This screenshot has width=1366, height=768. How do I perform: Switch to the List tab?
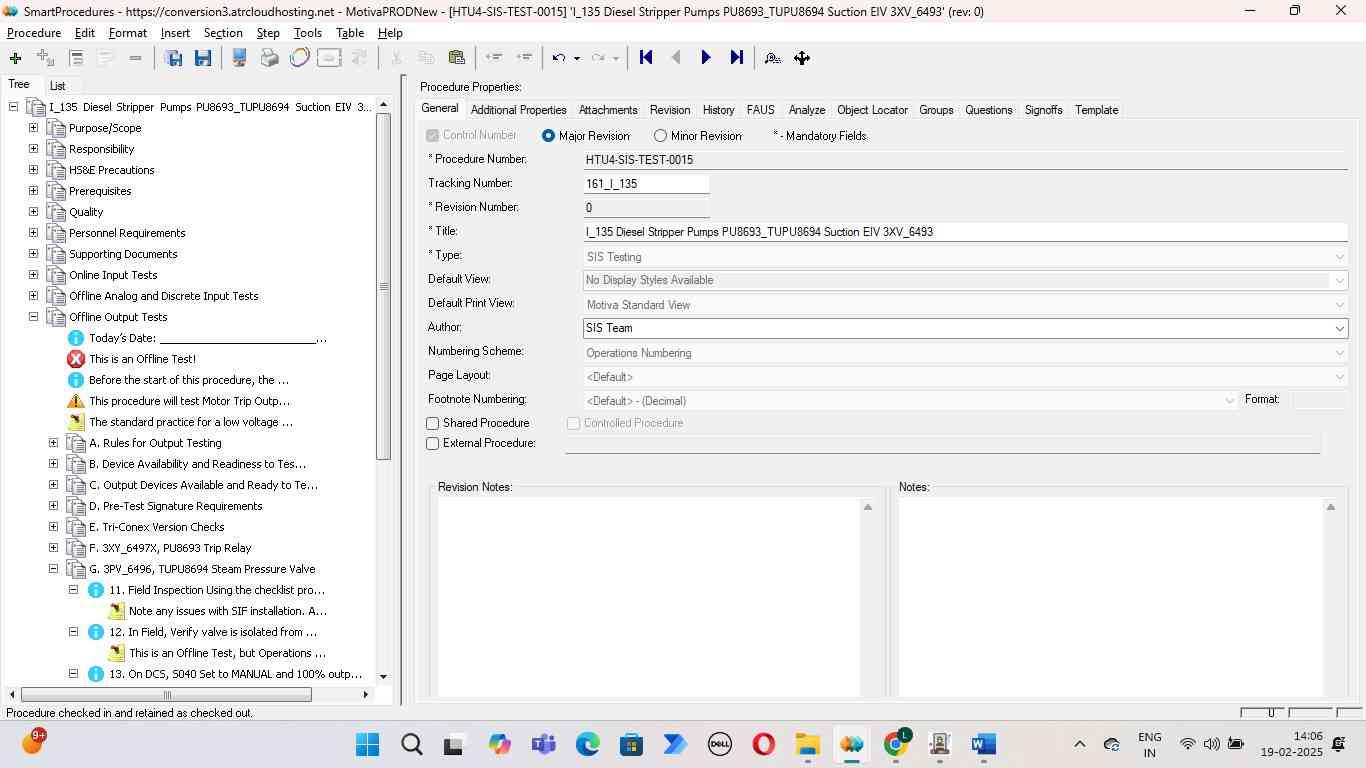point(57,86)
